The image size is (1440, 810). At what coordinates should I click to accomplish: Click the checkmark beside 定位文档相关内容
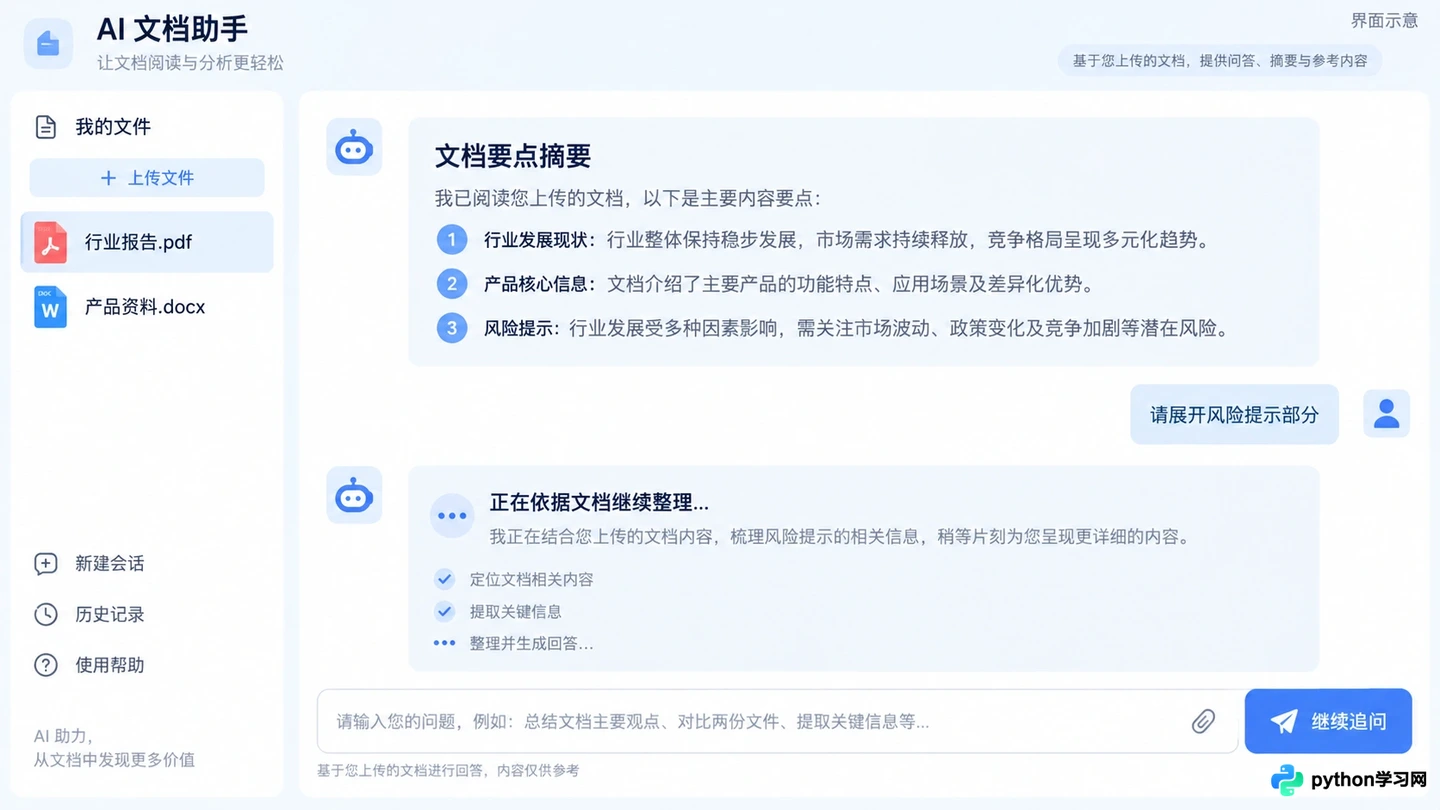pos(444,579)
